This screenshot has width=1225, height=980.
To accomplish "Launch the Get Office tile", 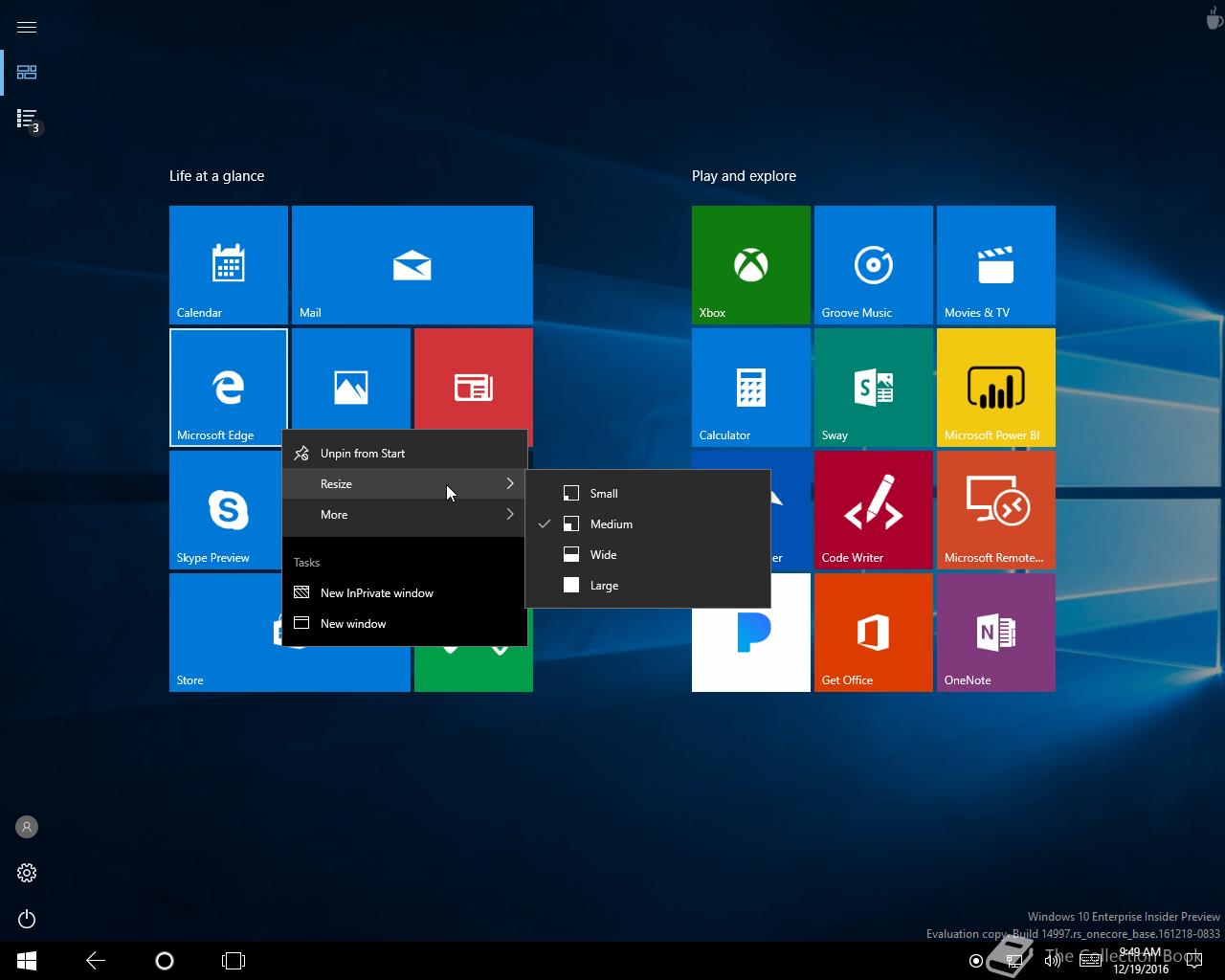I will [874, 633].
